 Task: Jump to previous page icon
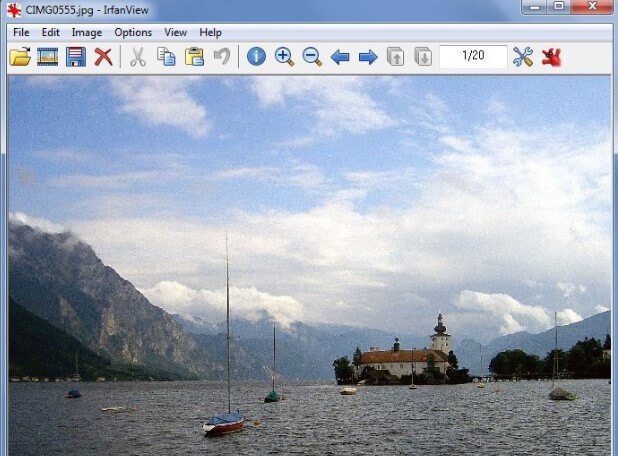[x=395, y=57]
